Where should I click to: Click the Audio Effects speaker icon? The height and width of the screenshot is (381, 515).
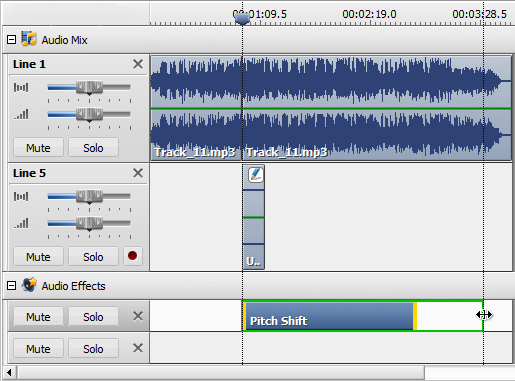coord(29,285)
